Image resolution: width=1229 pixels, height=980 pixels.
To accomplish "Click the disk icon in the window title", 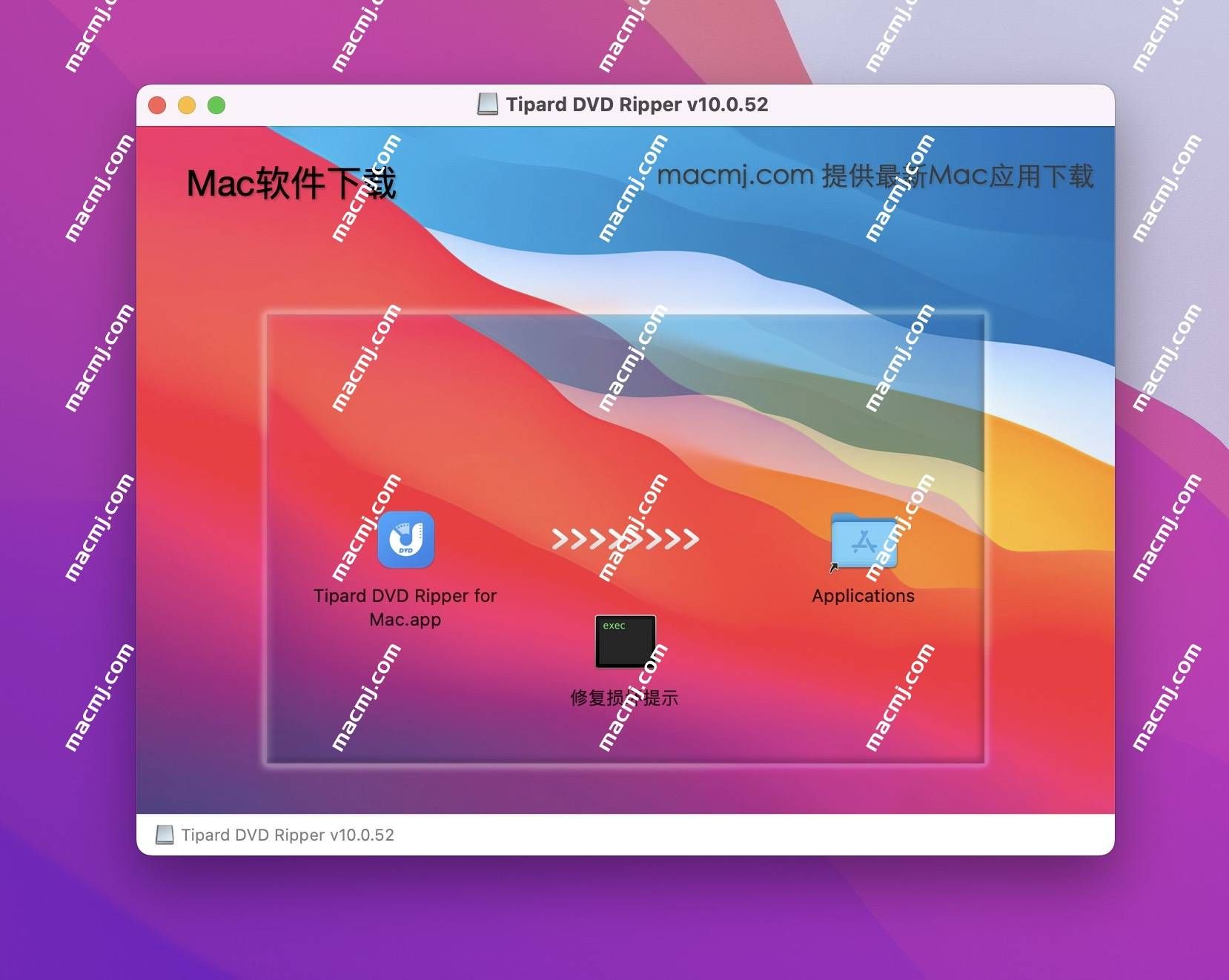I will [x=487, y=105].
